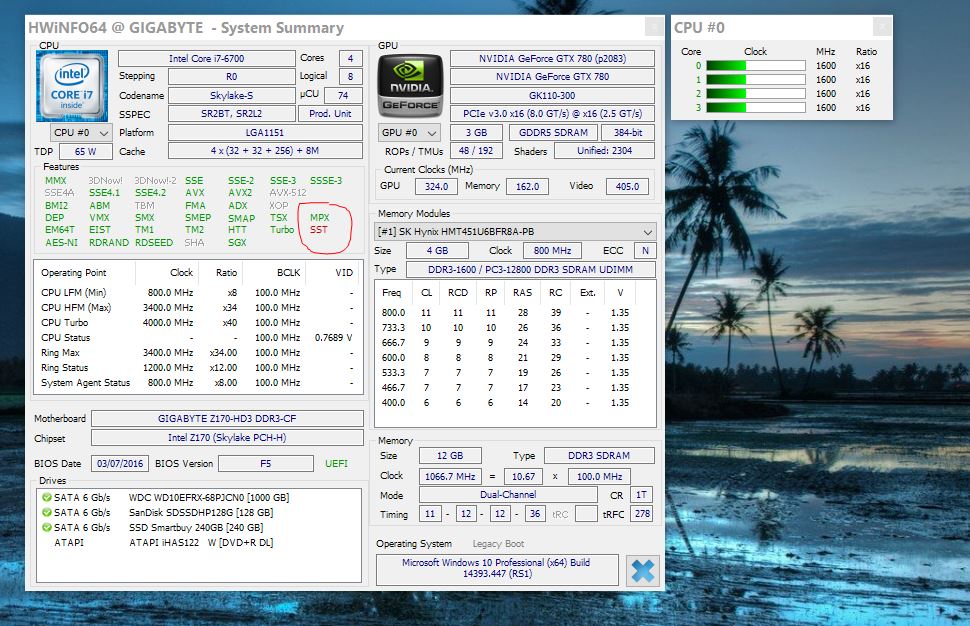970x626 pixels.
Task: Open the GPU #0 selector dropdown
Action: tap(409, 132)
